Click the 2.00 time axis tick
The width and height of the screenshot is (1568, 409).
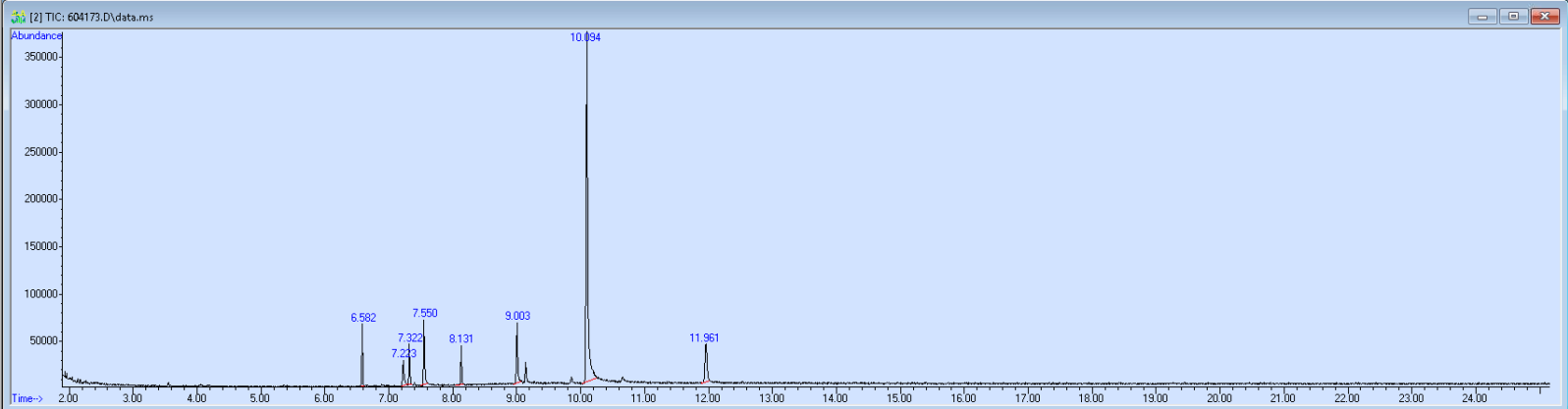tap(68, 398)
